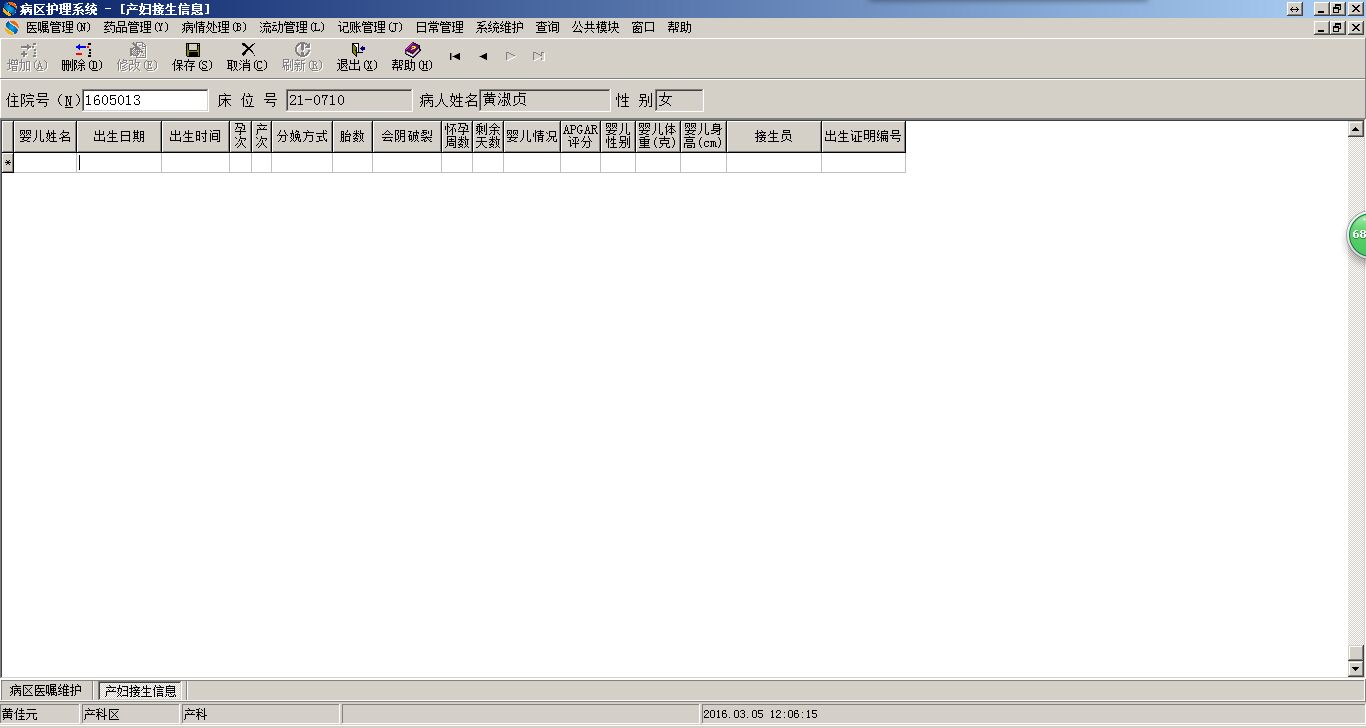
Task: Click the new-row 婴儿姓名 cell
Action: [45, 163]
